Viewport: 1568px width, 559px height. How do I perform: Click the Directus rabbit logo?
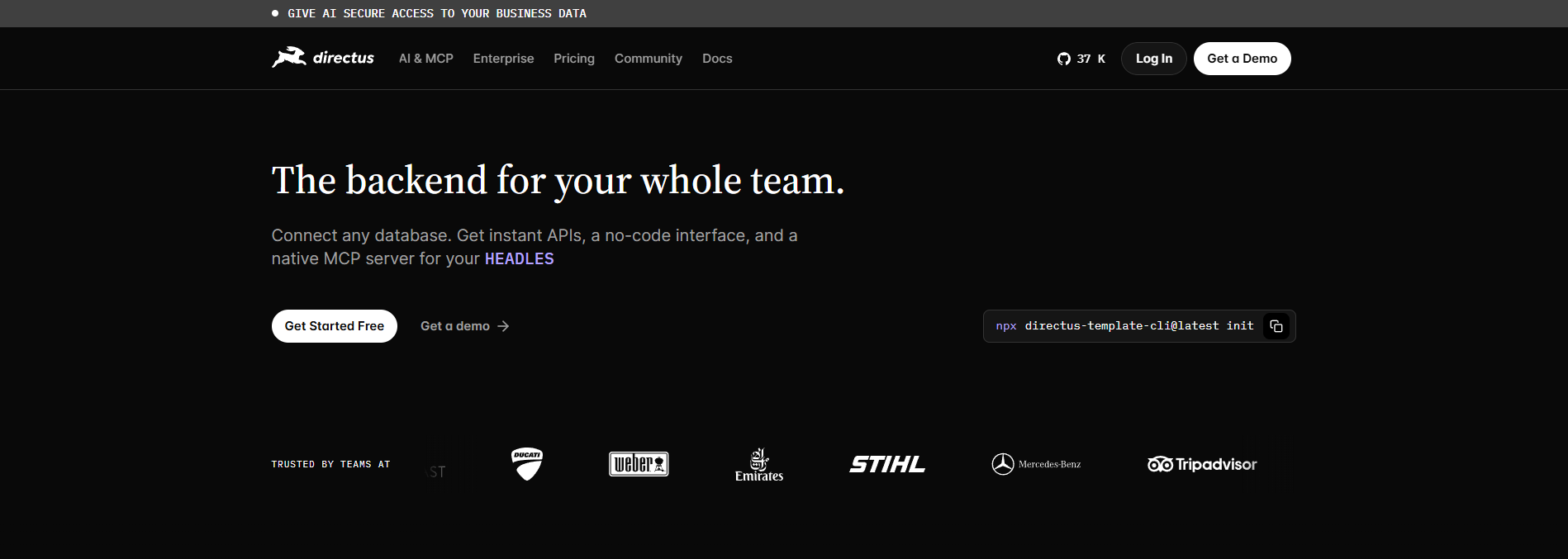click(x=322, y=58)
